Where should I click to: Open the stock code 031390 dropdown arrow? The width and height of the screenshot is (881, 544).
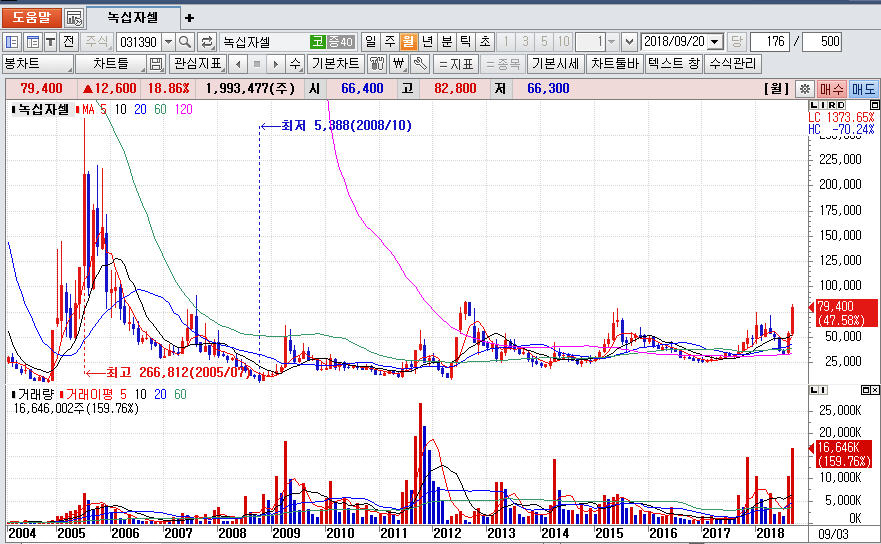point(167,42)
